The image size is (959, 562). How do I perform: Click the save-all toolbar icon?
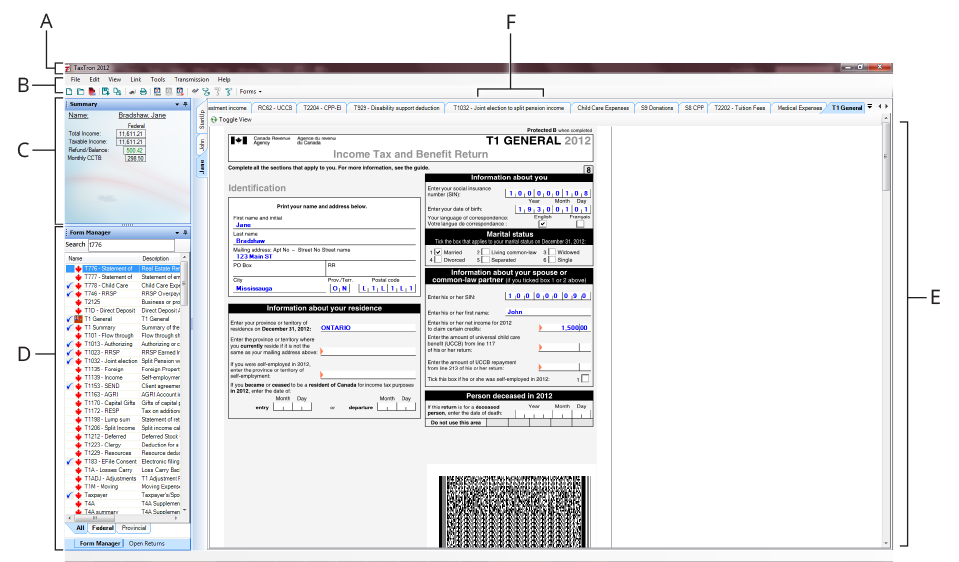[x=118, y=91]
